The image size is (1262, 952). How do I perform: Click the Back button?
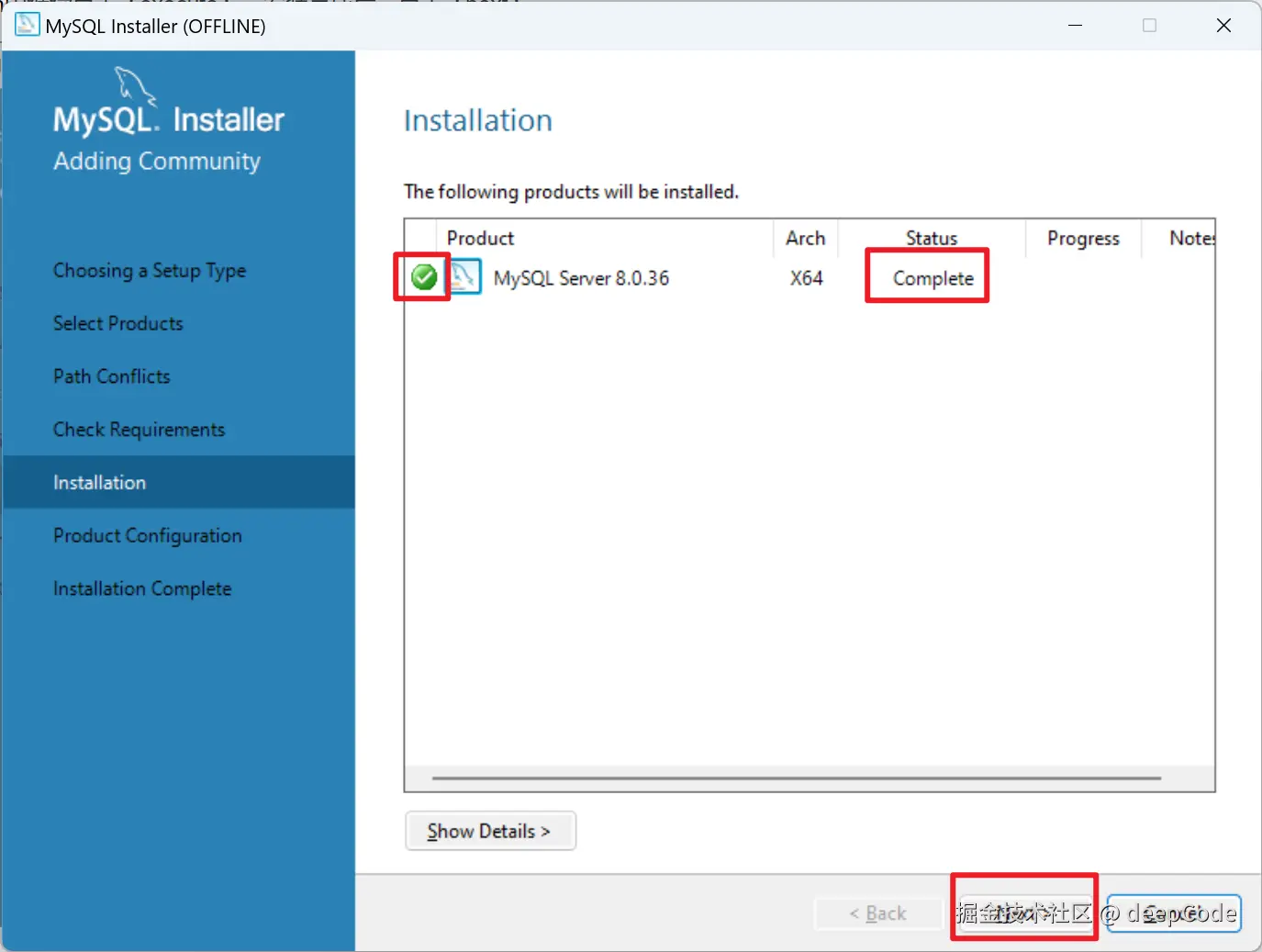pos(878,913)
